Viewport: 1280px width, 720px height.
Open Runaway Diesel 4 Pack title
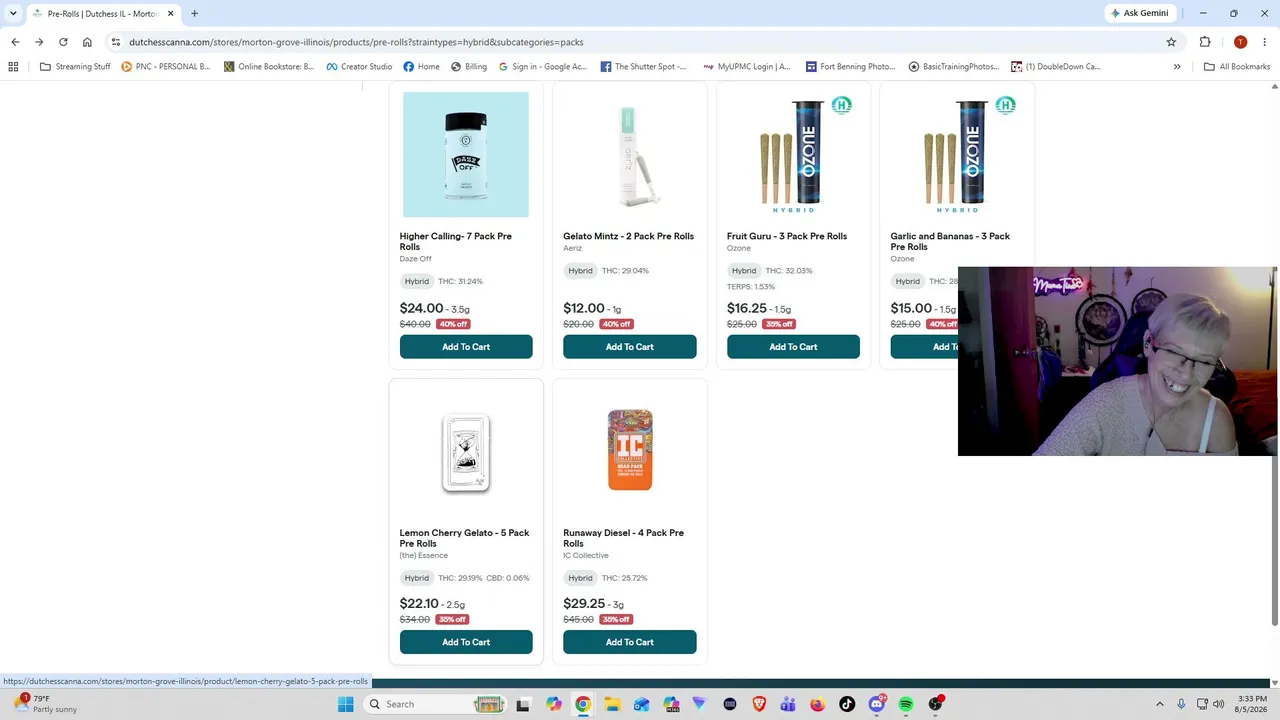(x=624, y=538)
